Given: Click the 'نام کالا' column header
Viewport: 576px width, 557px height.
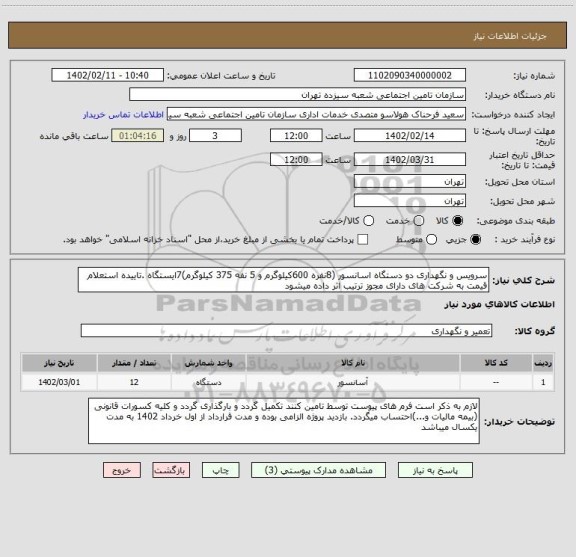Looking at the screenshot, I should click(353, 363).
